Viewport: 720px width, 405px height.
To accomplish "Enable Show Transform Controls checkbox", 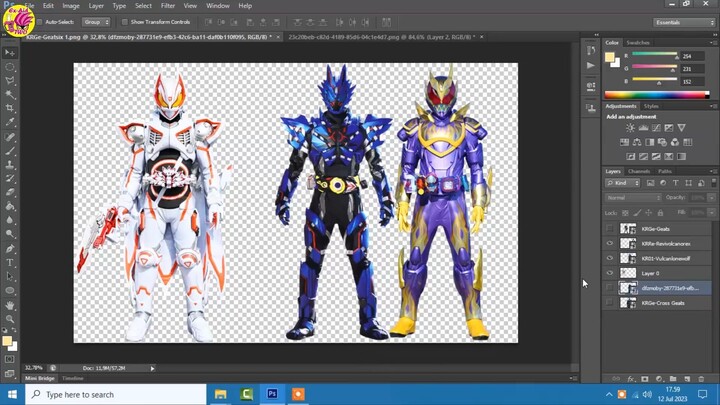I will point(124,22).
